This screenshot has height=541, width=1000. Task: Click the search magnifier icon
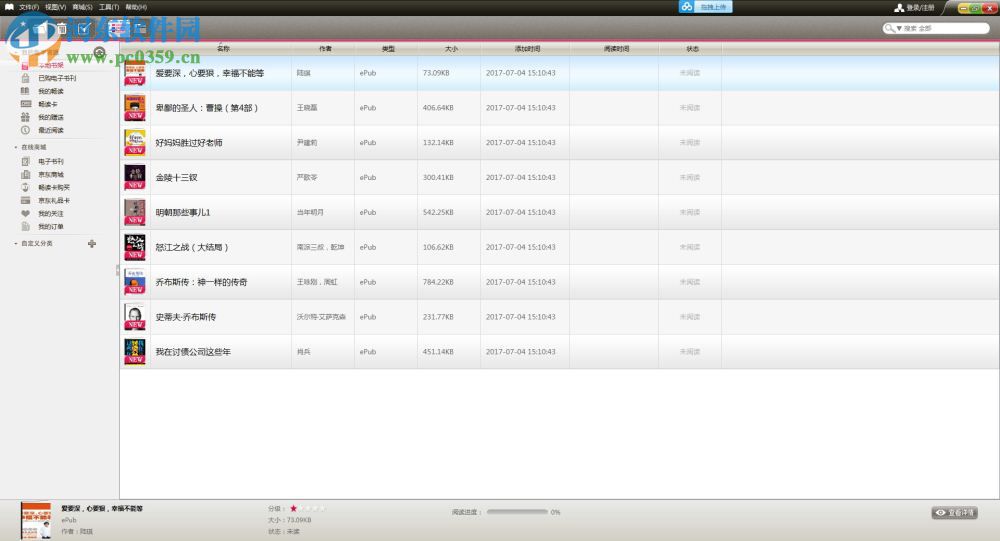889,28
